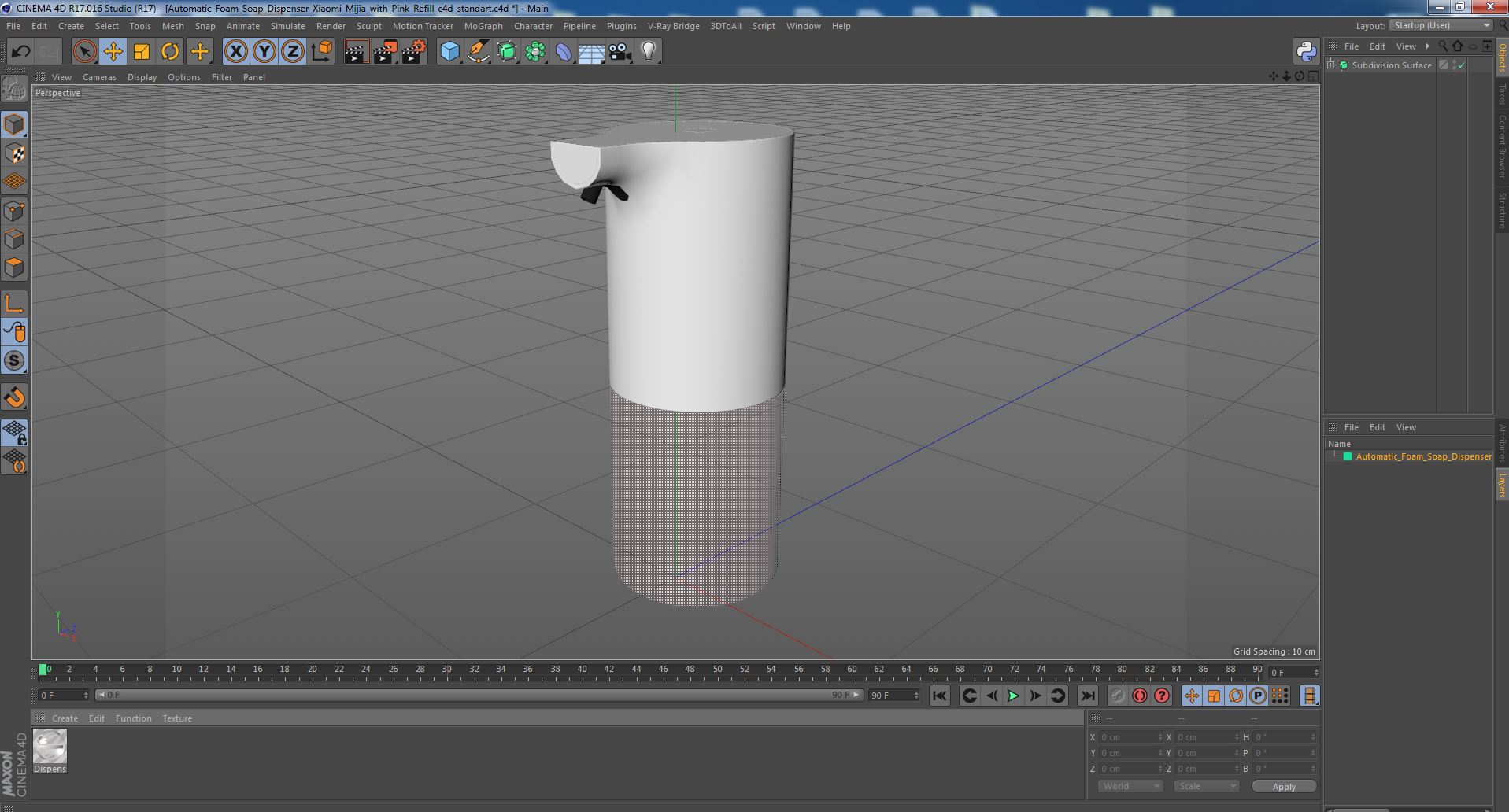Click Render View clapperboard icon

[356, 52]
